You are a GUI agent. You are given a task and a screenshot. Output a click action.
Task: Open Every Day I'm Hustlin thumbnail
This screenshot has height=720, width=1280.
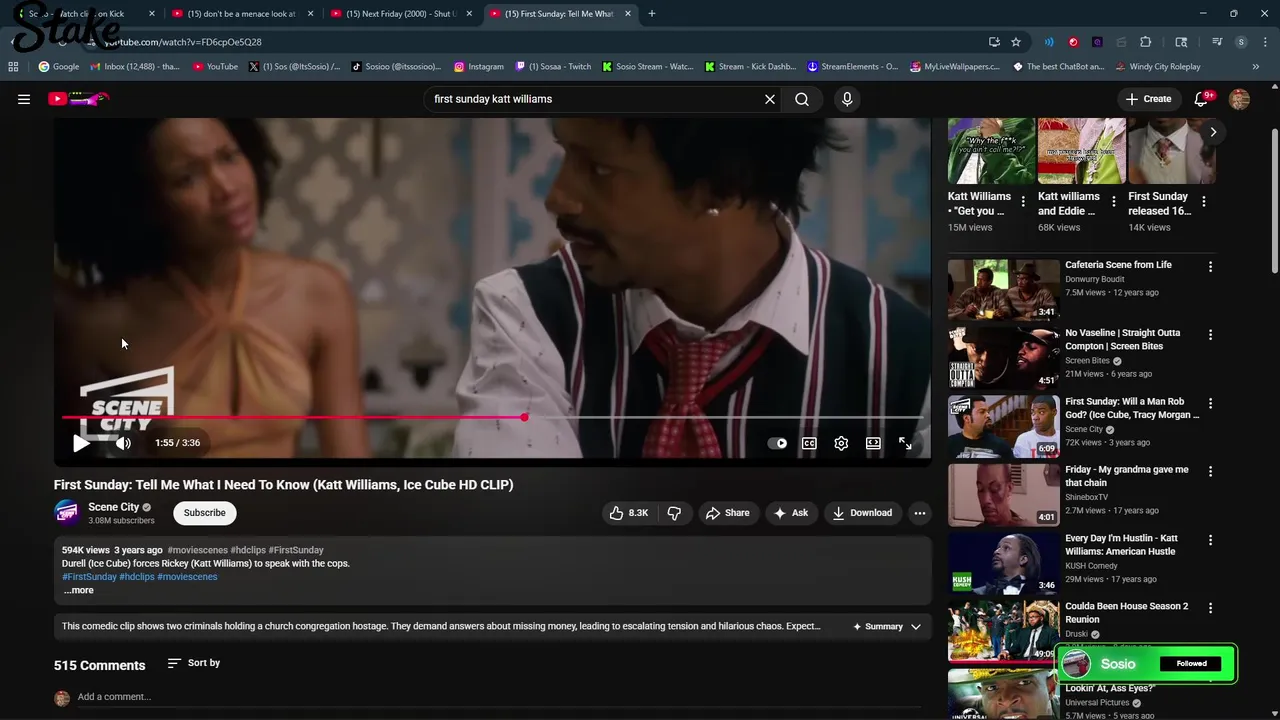tap(1003, 562)
